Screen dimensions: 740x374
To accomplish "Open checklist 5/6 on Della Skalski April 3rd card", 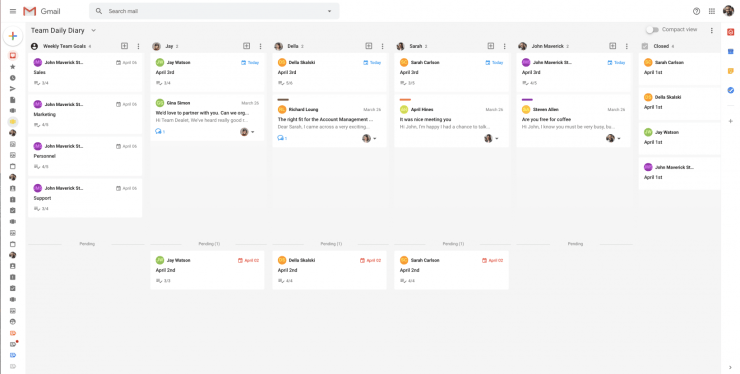I will (286, 83).
